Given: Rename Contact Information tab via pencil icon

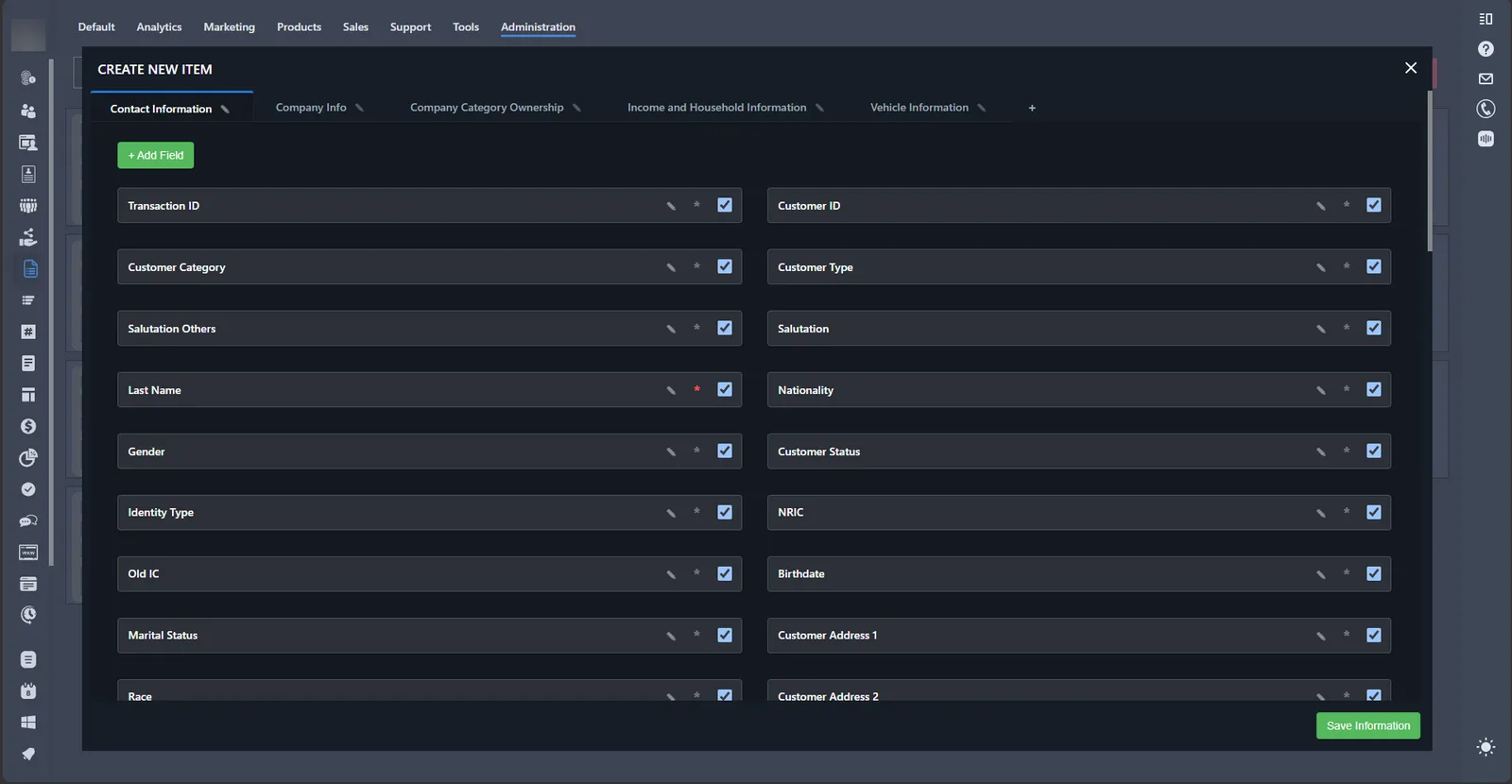Looking at the screenshot, I should (225, 109).
